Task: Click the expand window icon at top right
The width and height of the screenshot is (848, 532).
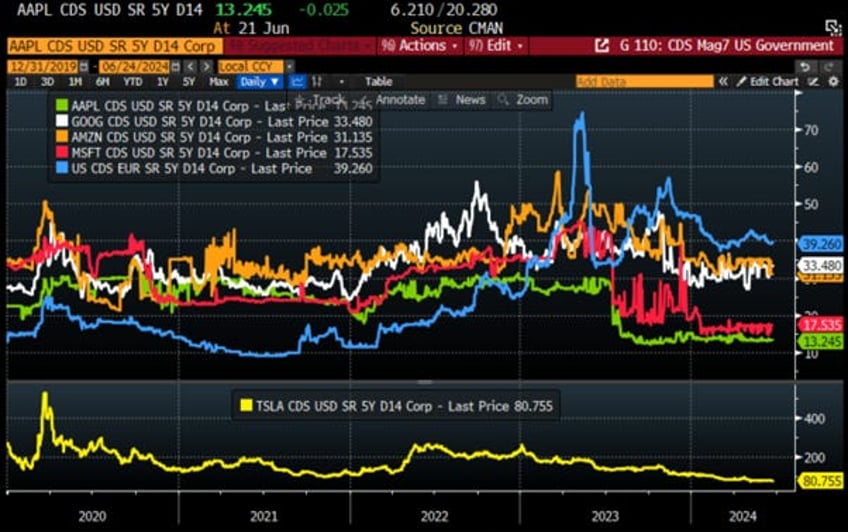Action: coord(833,27)
